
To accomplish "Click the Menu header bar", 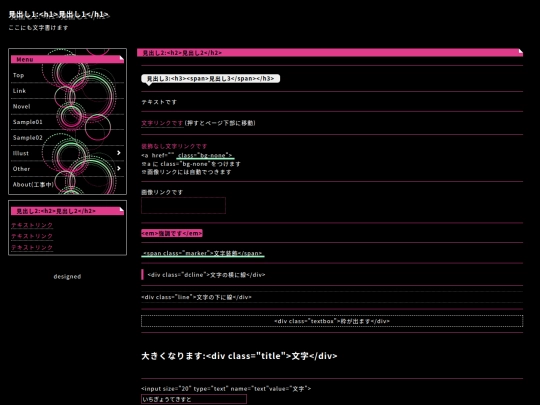I will click(x=67, y=59).
